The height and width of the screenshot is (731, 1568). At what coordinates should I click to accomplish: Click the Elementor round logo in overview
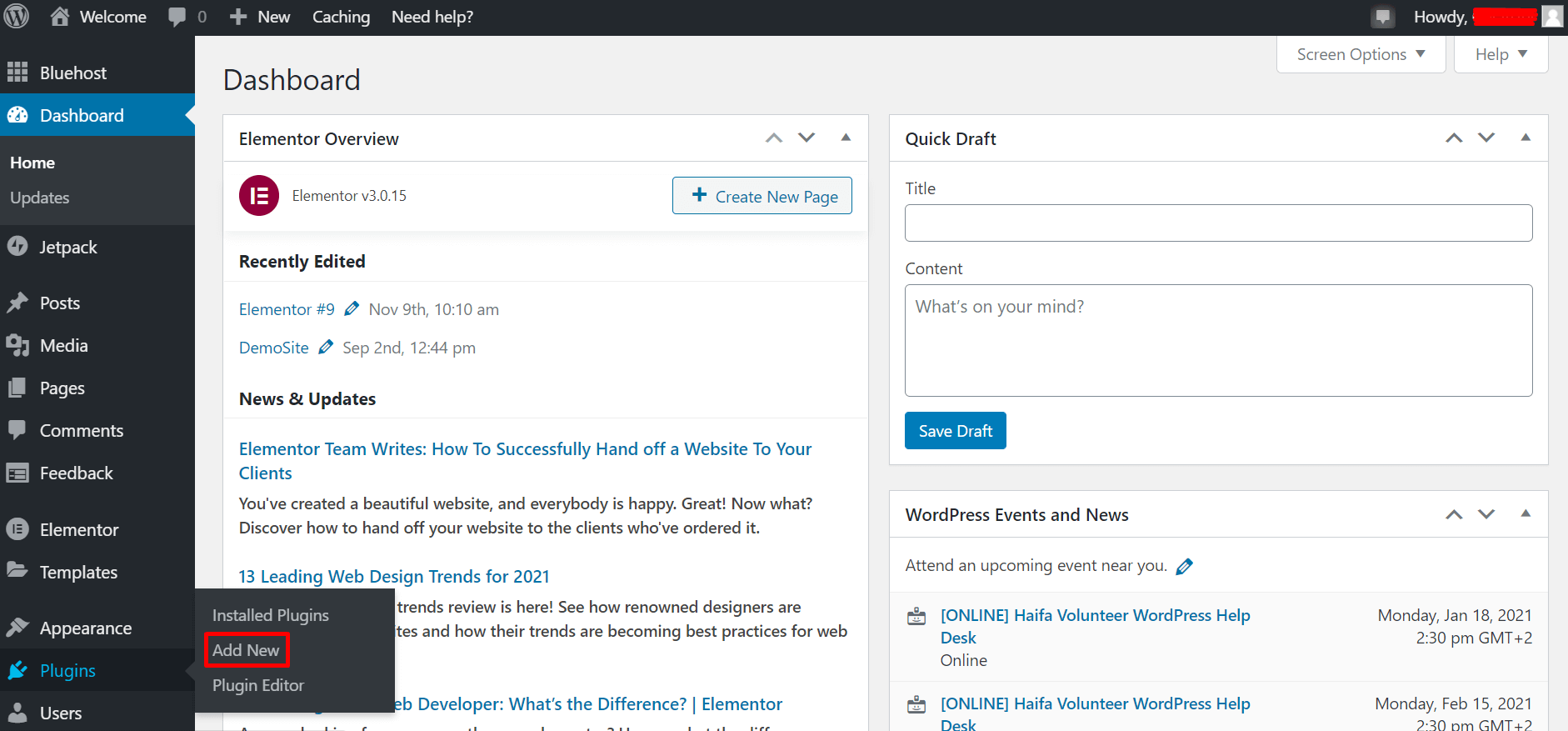(x=259, y=196)
